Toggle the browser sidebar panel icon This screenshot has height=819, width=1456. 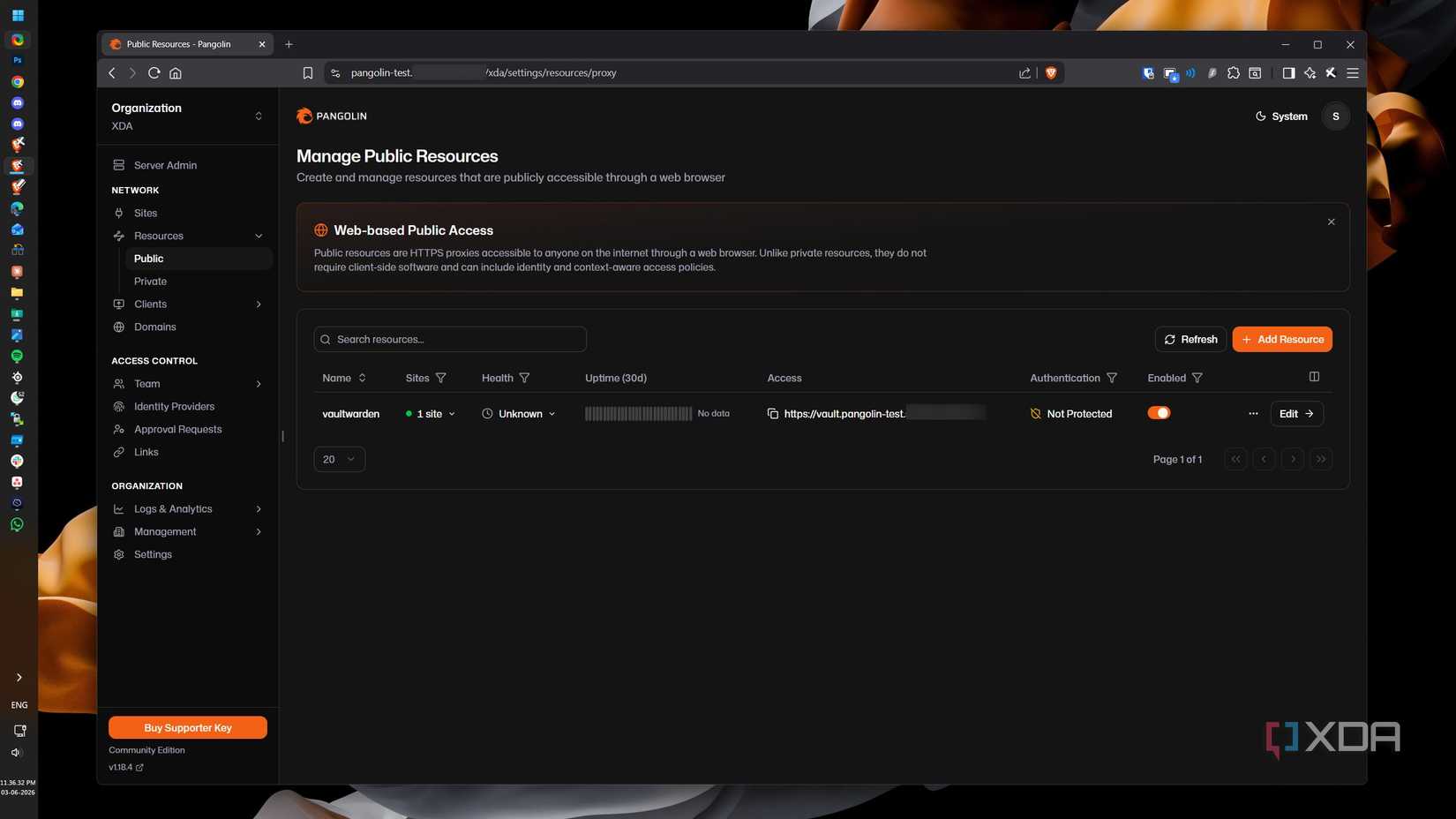click(1288, 73)
